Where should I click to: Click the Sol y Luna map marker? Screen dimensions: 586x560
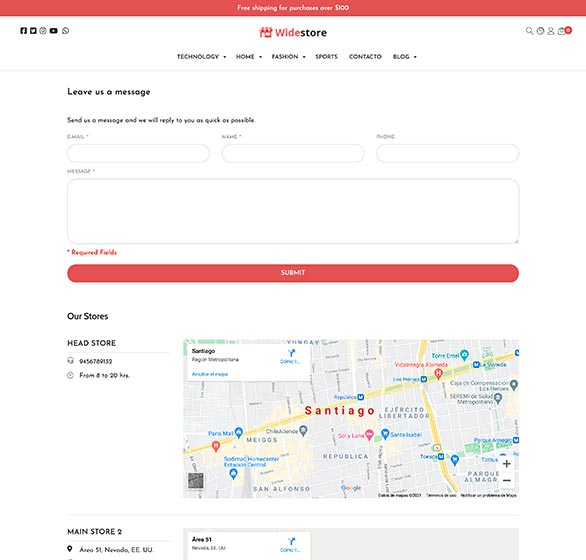coord(369,435)
